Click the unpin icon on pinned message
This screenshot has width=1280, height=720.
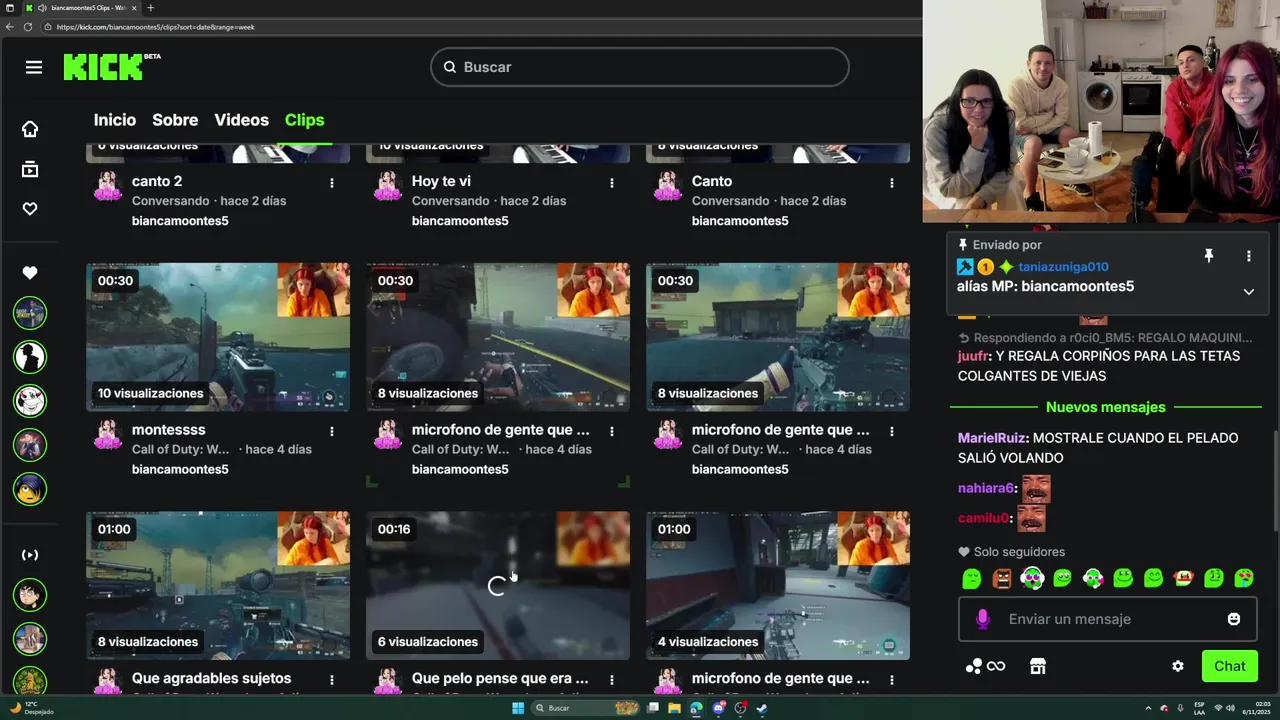(1208, 256)
